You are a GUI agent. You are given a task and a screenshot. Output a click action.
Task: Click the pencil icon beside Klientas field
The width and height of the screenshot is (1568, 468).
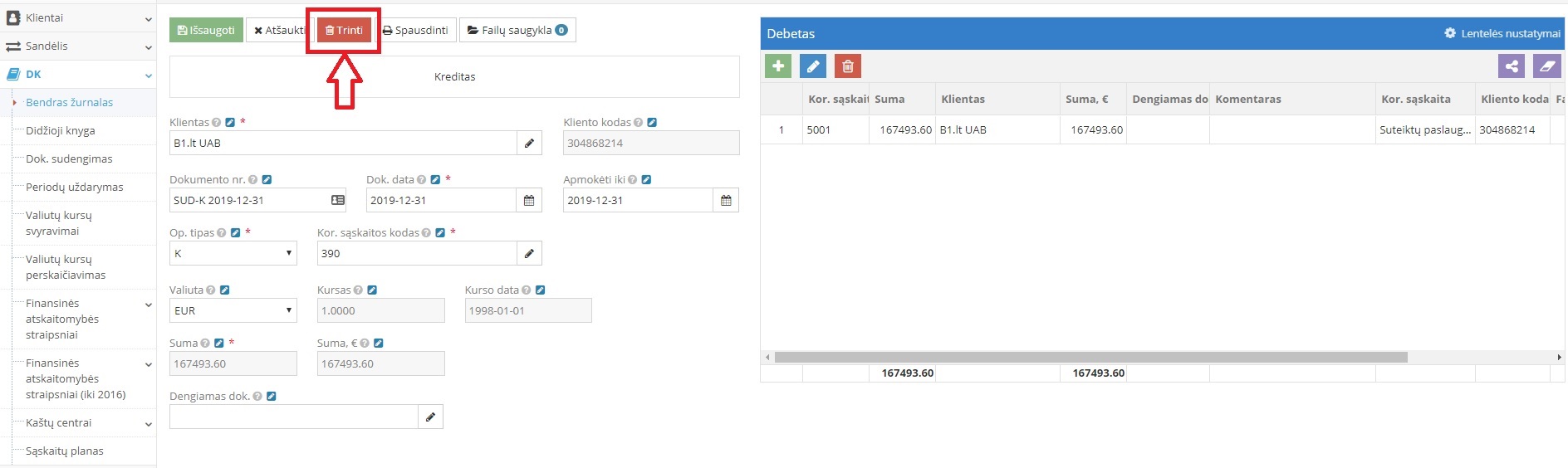pyautogui.click(x=529, y=144)
